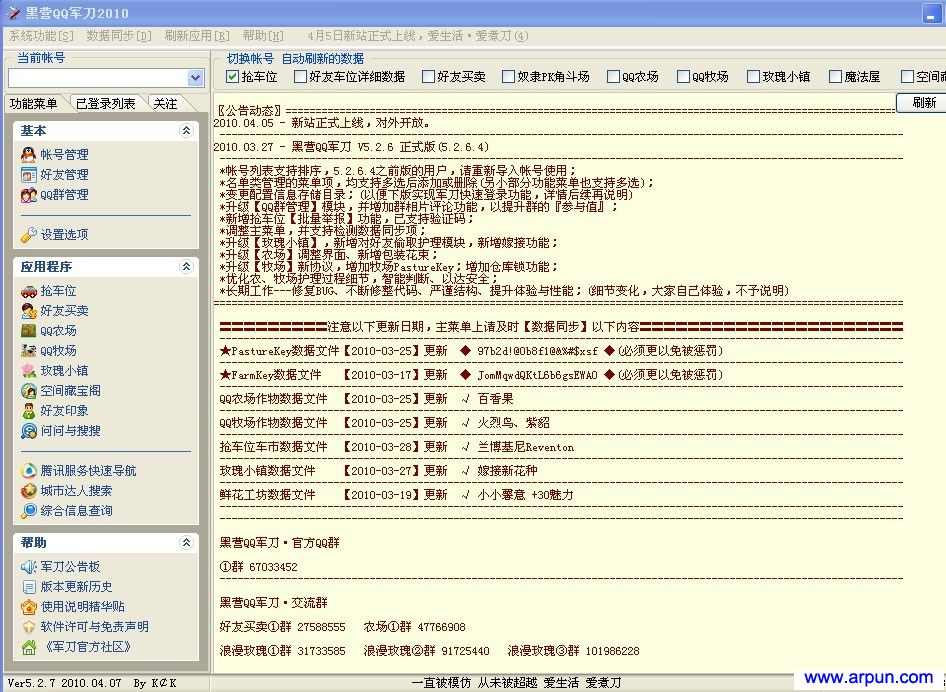
Task: Collapse the 应用程序 panel section
Action: pyautogui.click(x=186, y=267)
